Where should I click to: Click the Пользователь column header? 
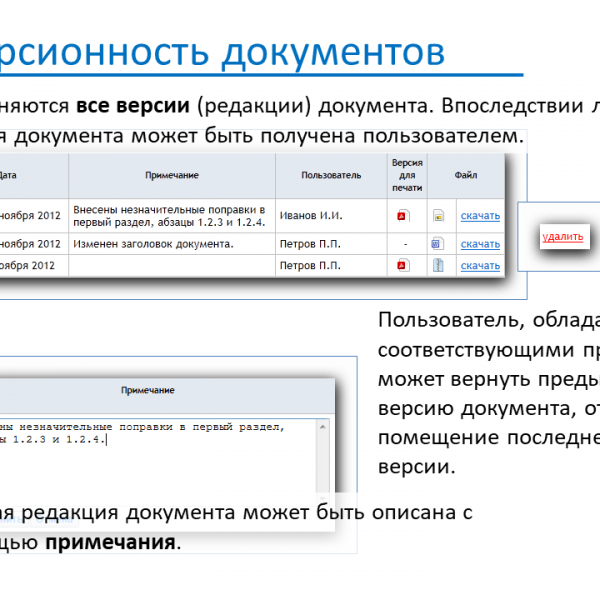[331, 176]
